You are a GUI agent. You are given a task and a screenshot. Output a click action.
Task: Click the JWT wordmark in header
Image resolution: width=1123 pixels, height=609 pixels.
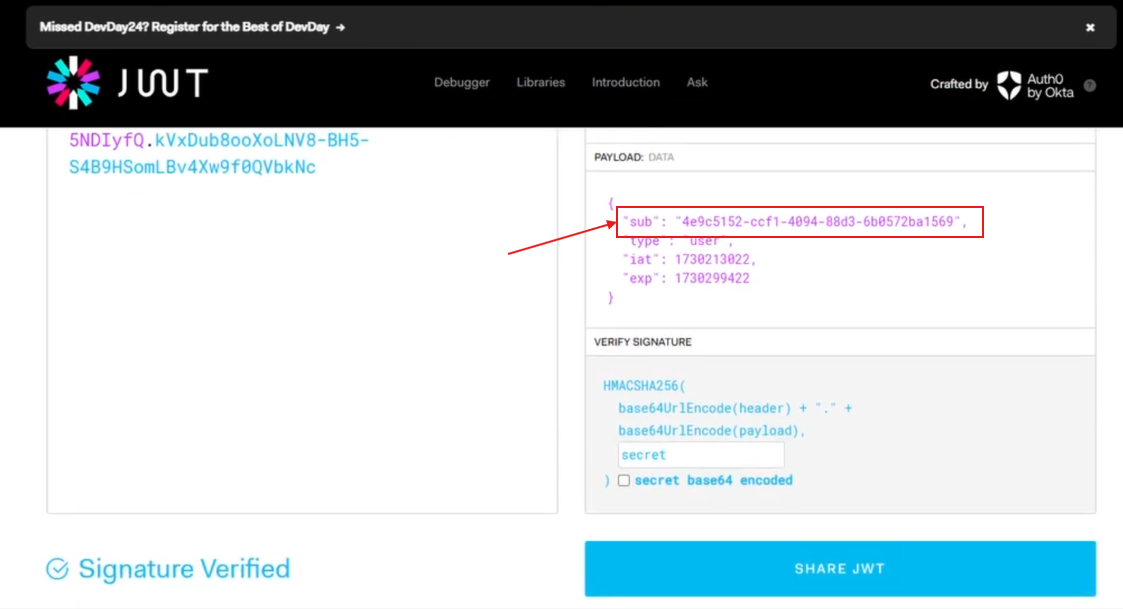[x=163, y=83]
